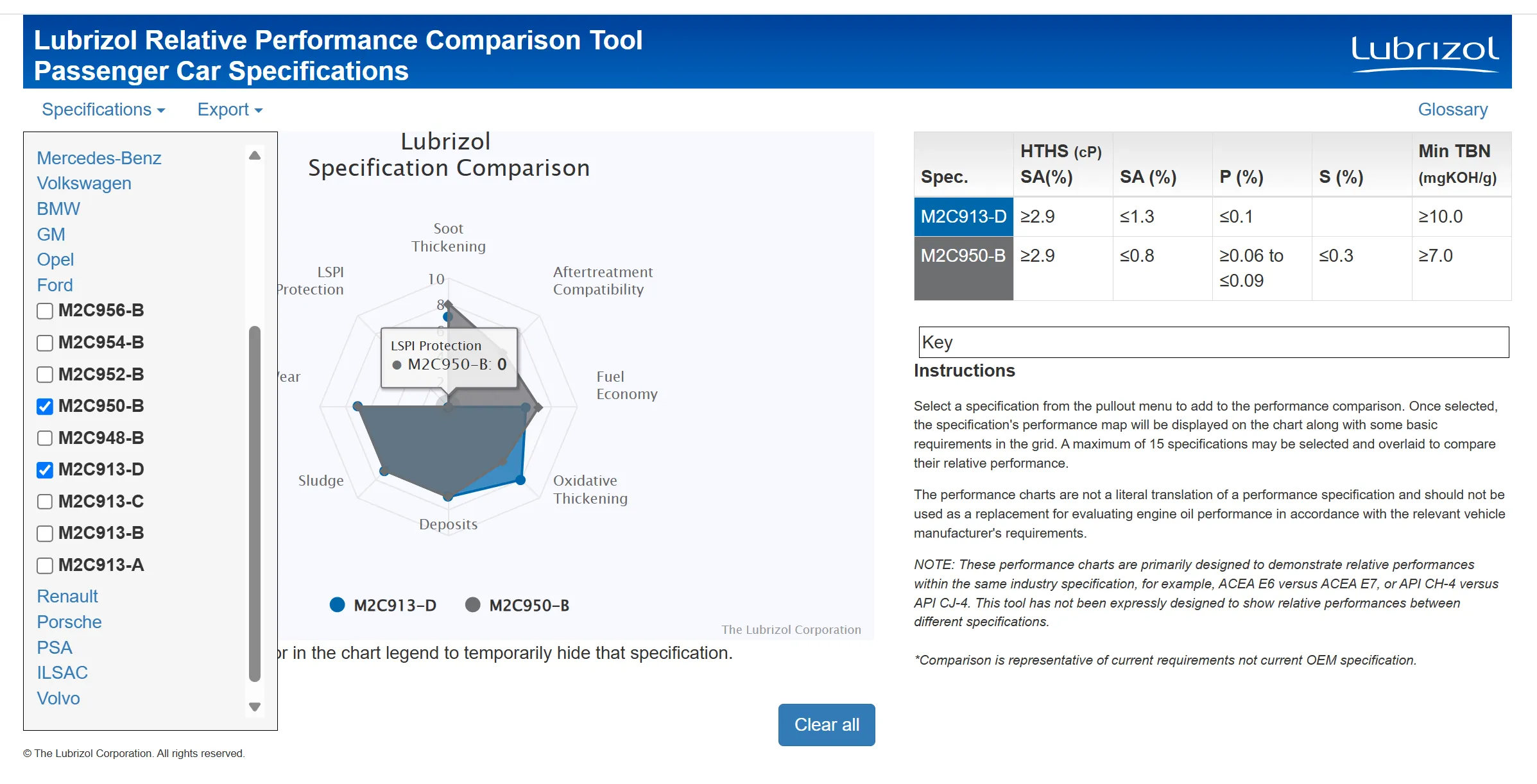The width and height of the screenshot is (1537, 784).
Task: Enable the M2C913-B checkbox
Action: point(45,534)
